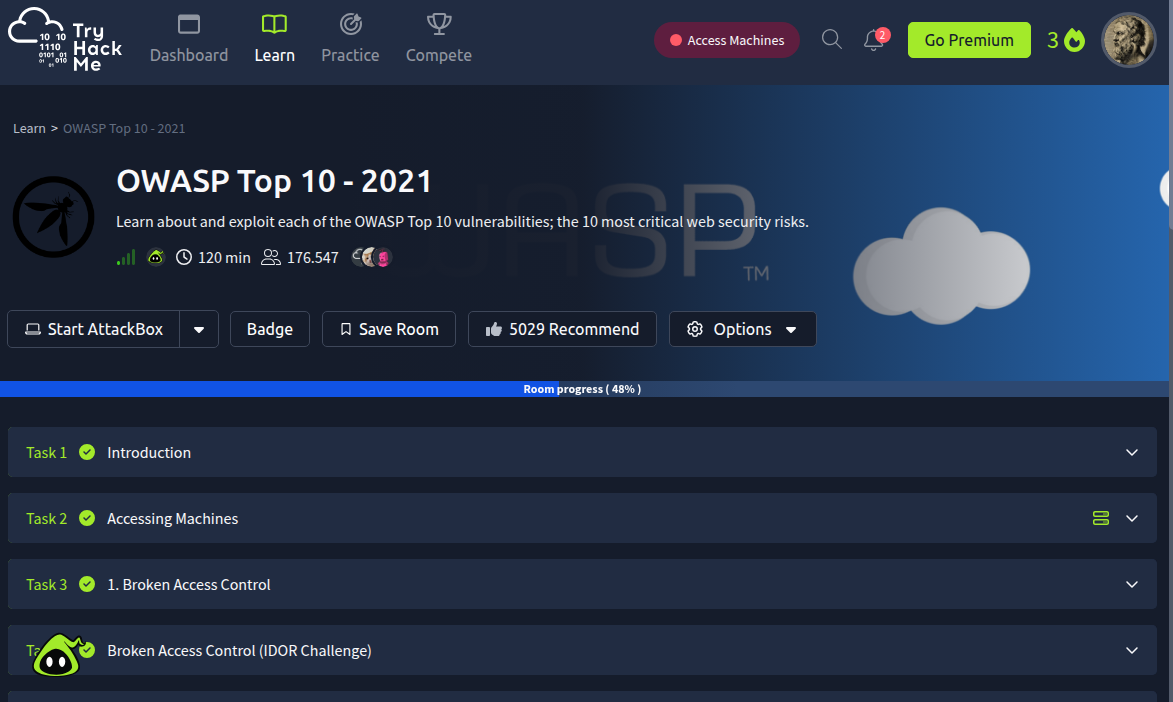1173x702 pixels.
Task: Click the Task 2 label
Action: pyautogui.click(x=46, y=519)
